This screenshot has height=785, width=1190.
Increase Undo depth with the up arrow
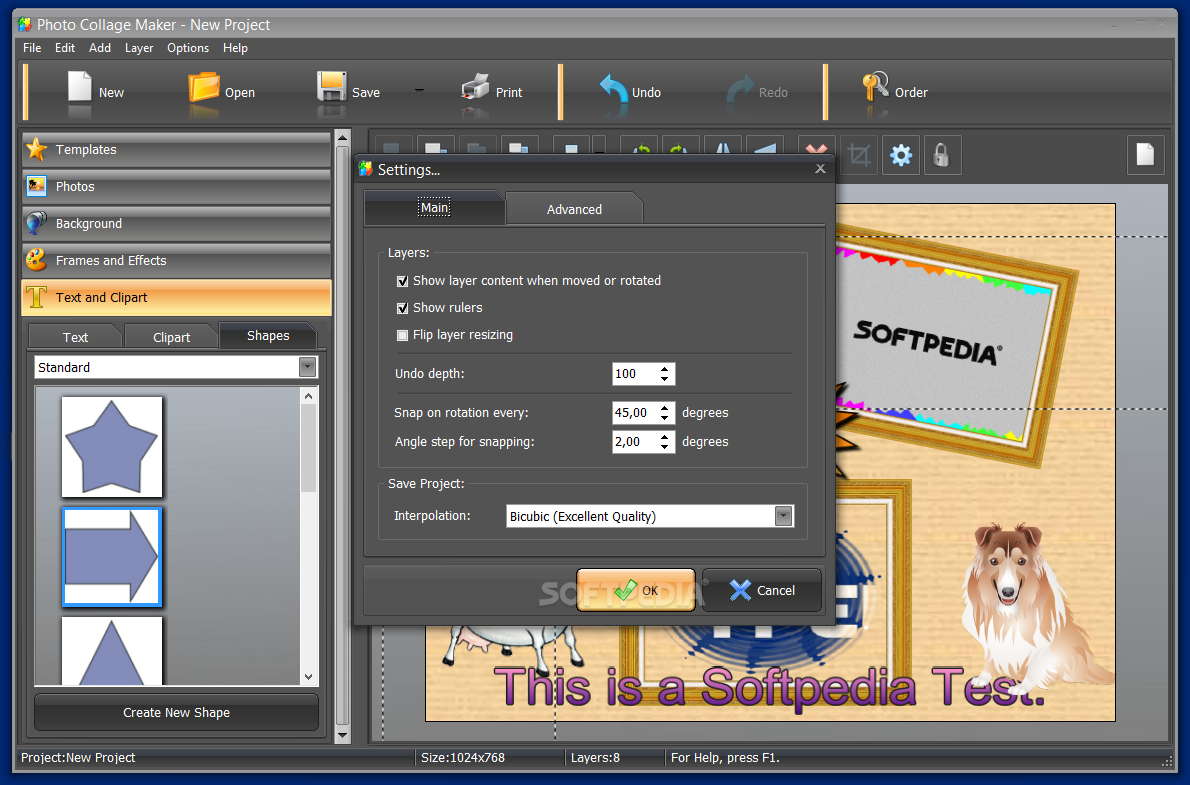tap(665, 369)
